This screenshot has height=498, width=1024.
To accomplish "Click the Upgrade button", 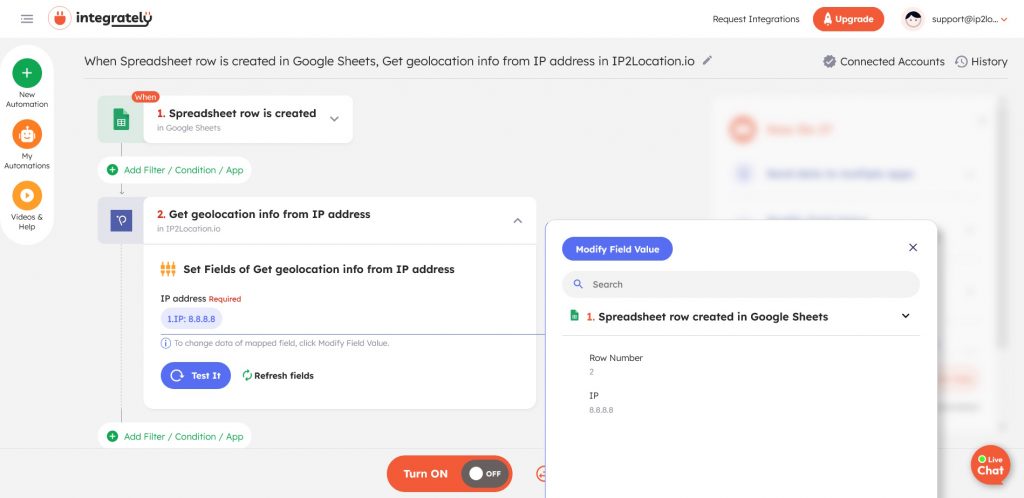I will (x=848, y=19).
